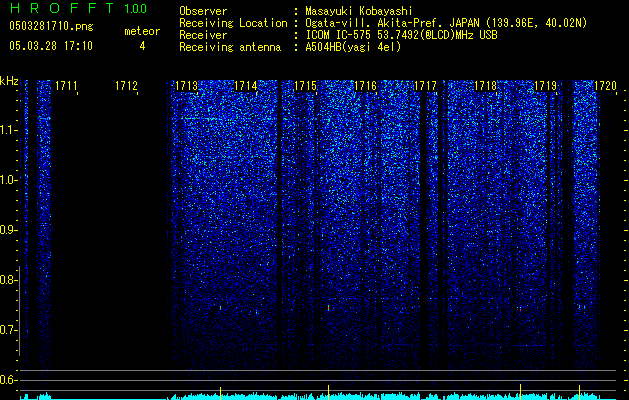629x400 pixels.
Task: Click the 1.1 frequency axis label
Action: (8, 130)
